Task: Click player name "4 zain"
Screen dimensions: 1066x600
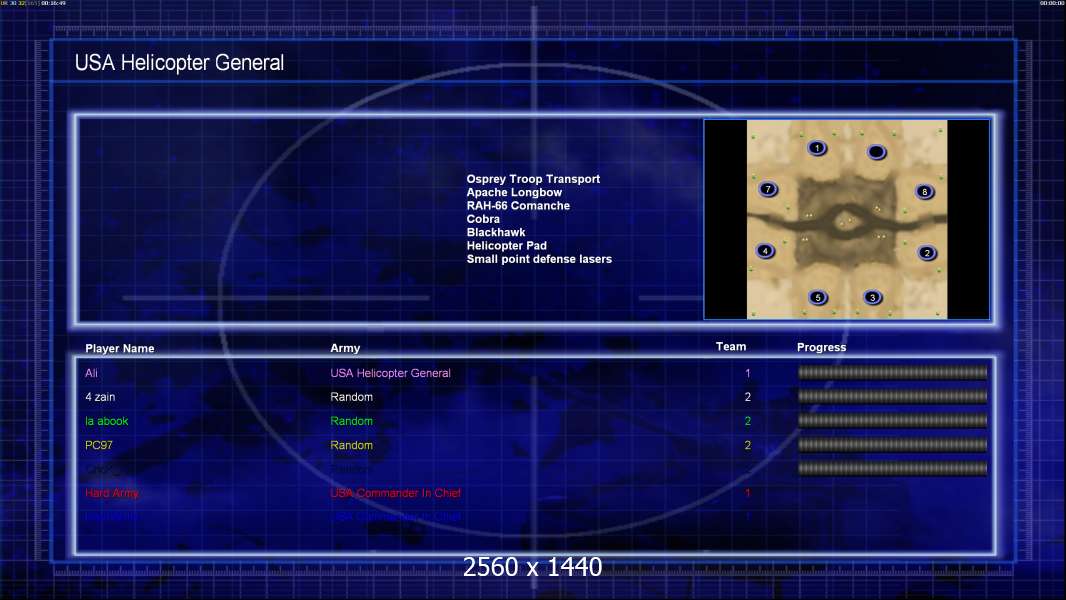Action: click(100, 397)
